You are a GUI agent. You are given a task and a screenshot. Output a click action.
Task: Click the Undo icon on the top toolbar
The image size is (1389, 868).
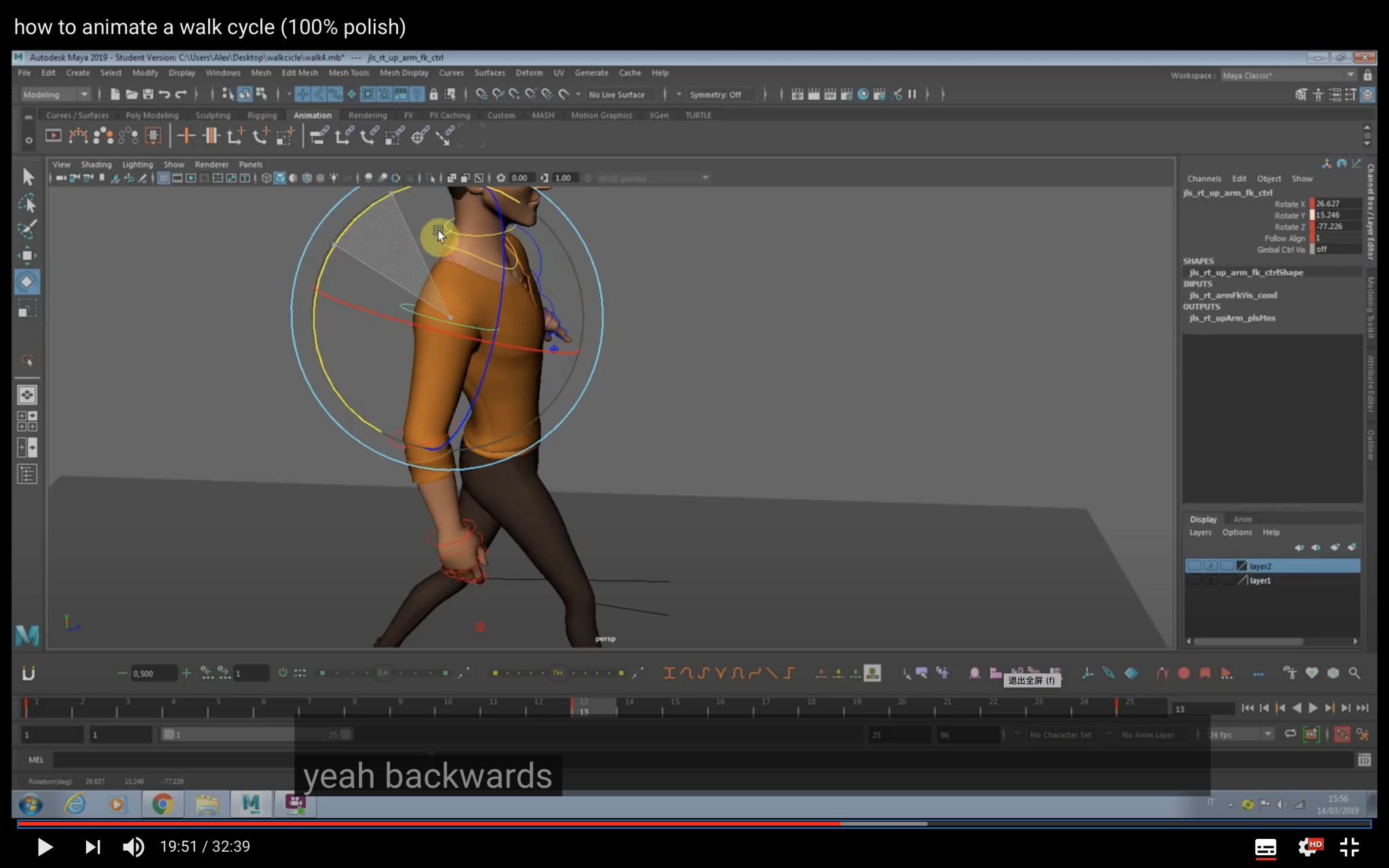[165, 94]
